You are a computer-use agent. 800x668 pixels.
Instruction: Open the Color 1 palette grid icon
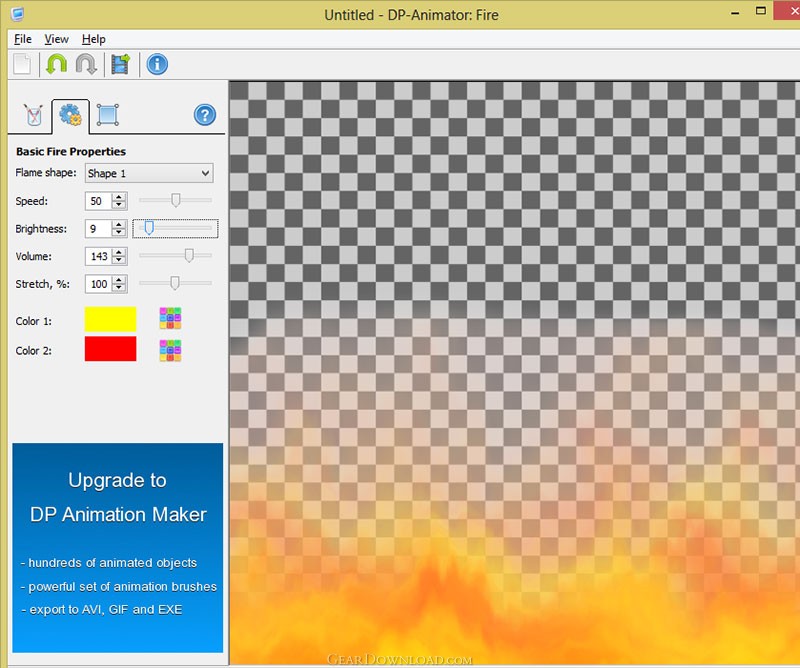(170, 318)
